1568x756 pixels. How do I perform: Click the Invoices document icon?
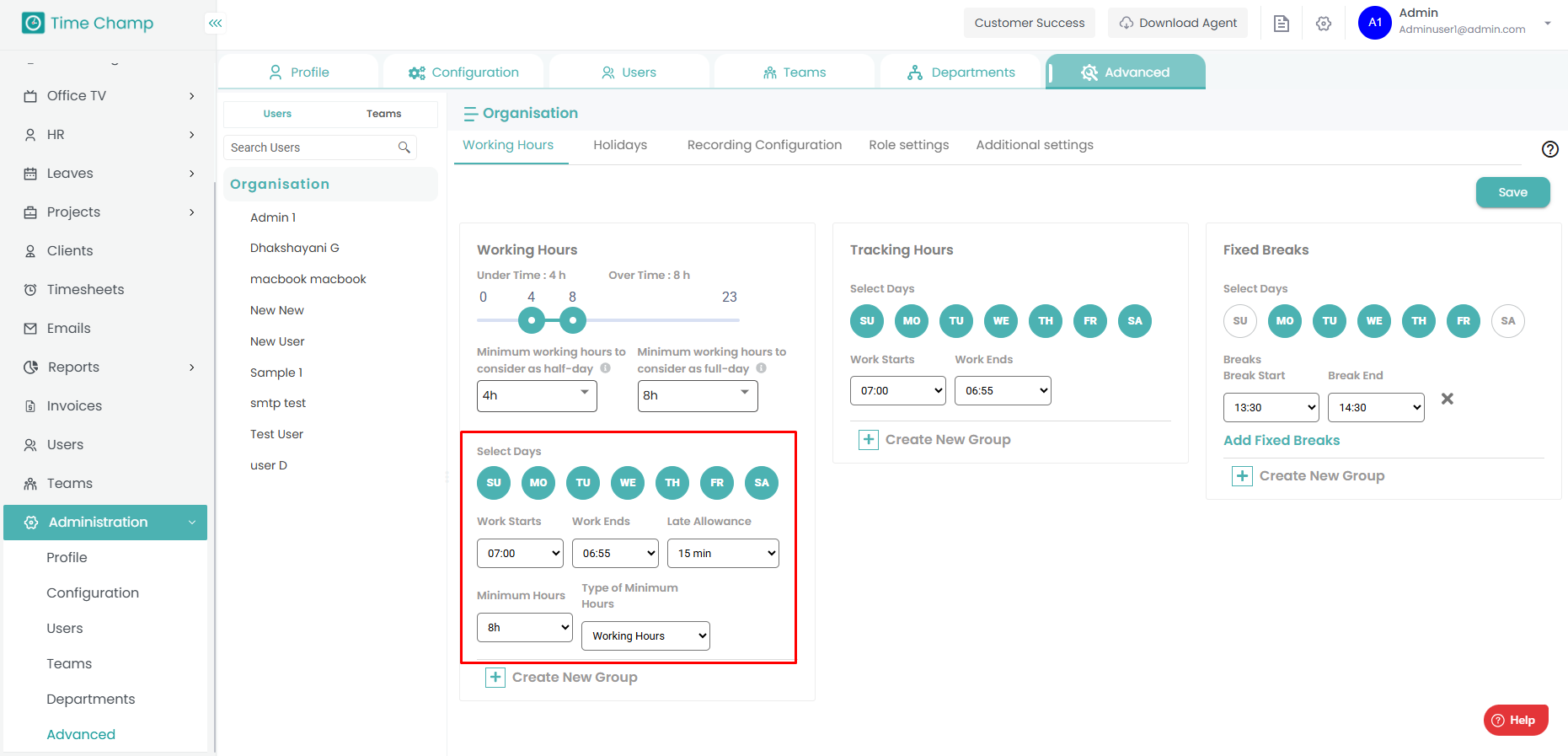[30, 406]
